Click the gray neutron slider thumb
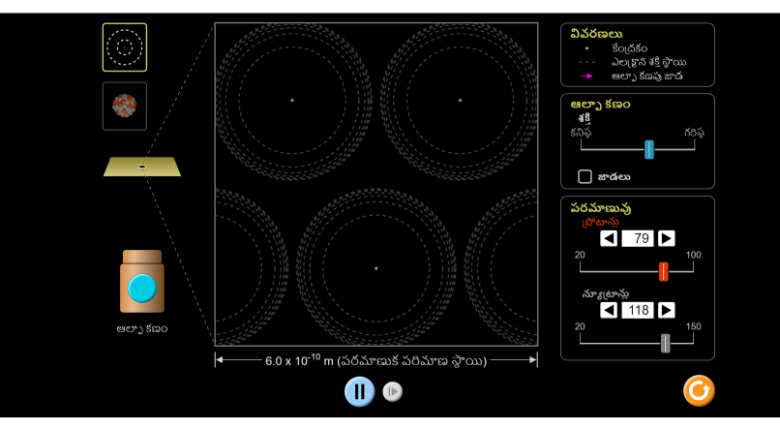 (665, 343)
